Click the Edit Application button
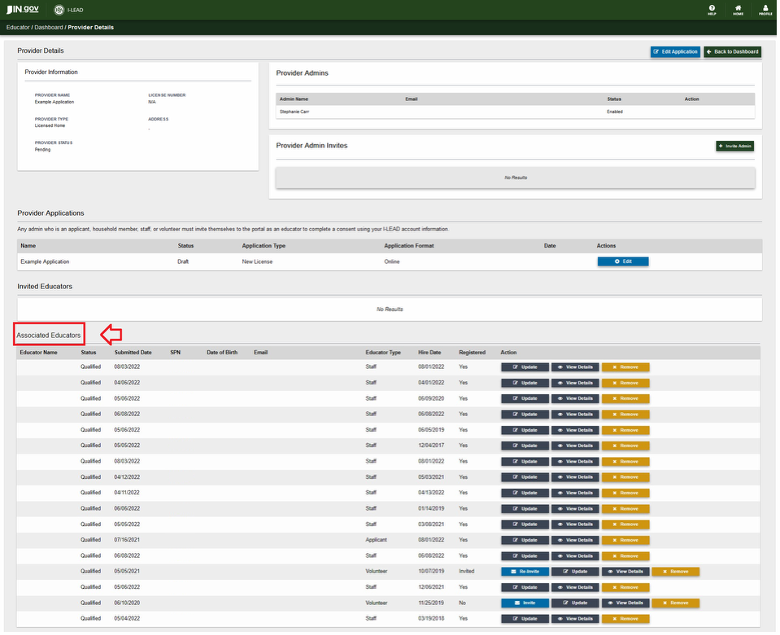Image resolution: width=780 pixels, height=635 pixels. (675, 51)
